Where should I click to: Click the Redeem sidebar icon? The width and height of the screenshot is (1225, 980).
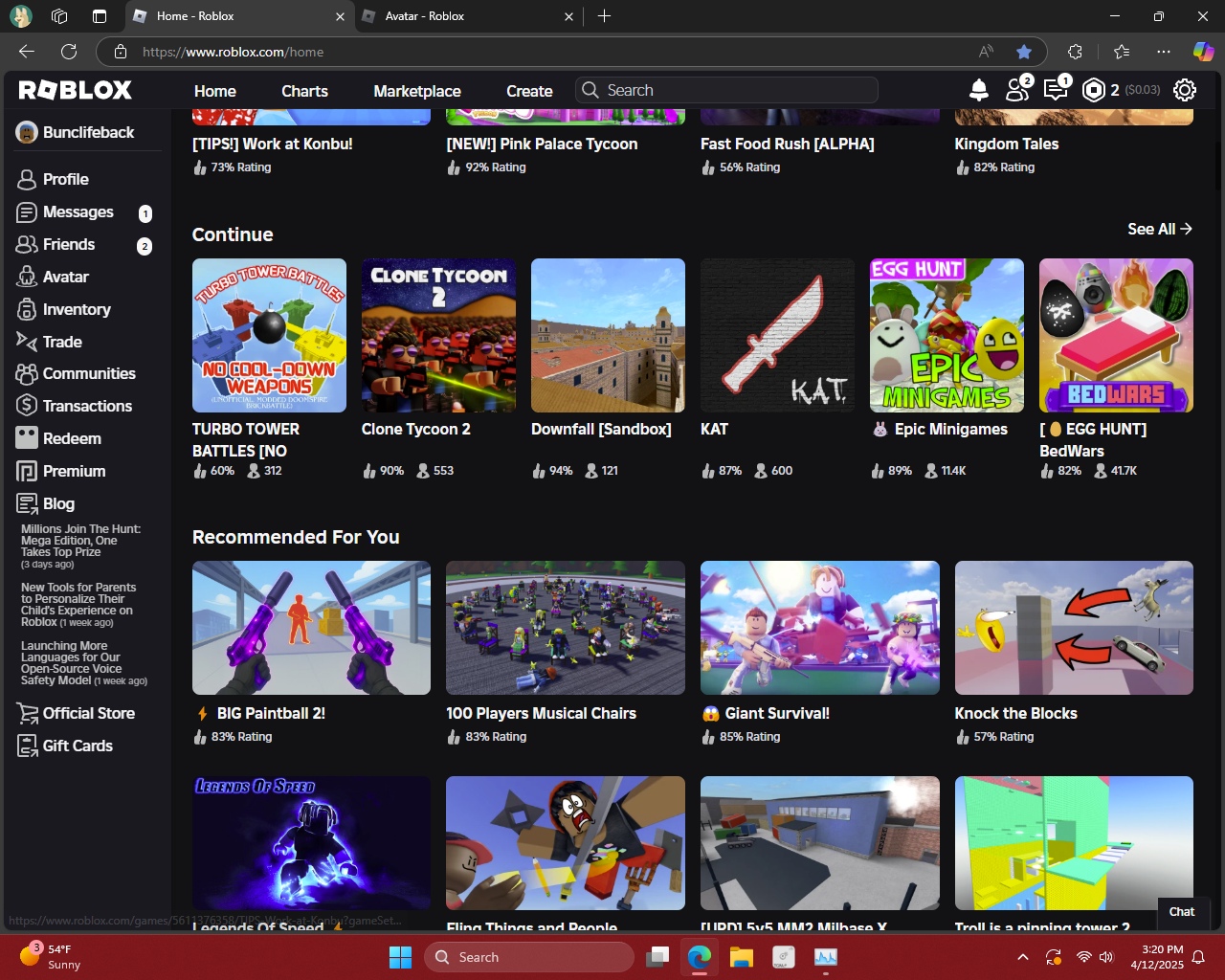(x=27, y=438)
